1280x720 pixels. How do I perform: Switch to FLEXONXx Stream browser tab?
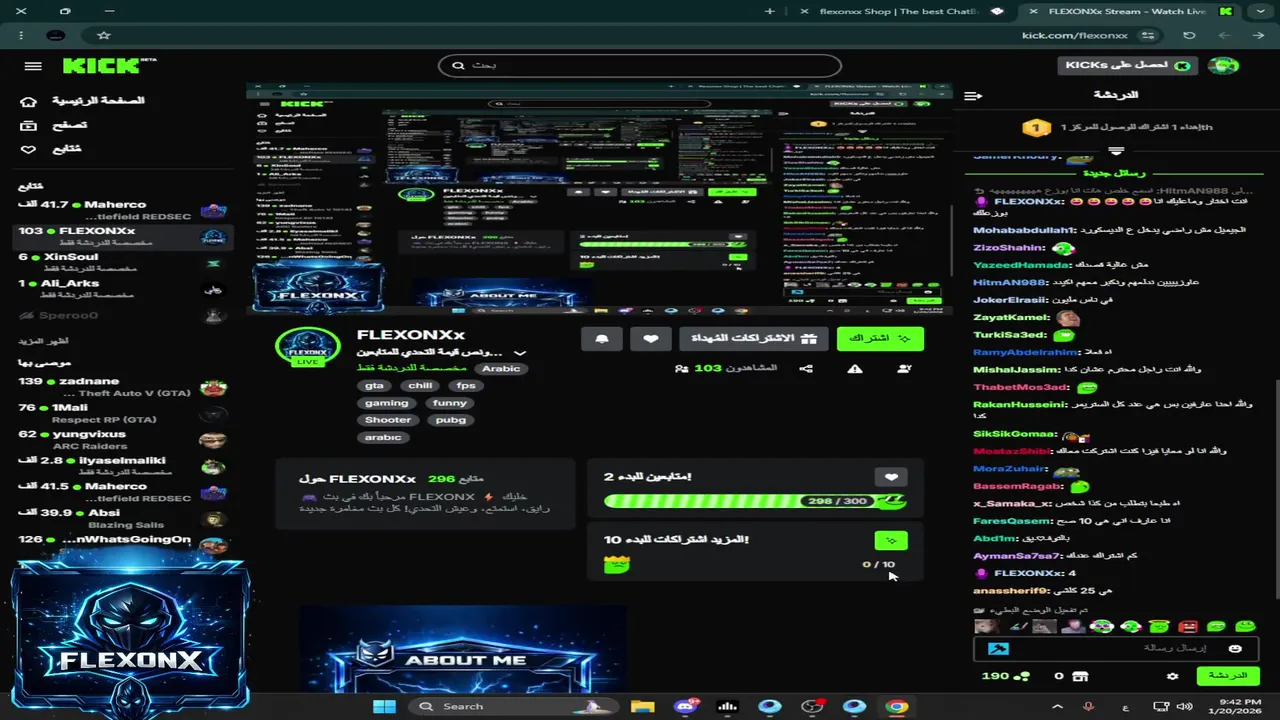click(1128, 12)
